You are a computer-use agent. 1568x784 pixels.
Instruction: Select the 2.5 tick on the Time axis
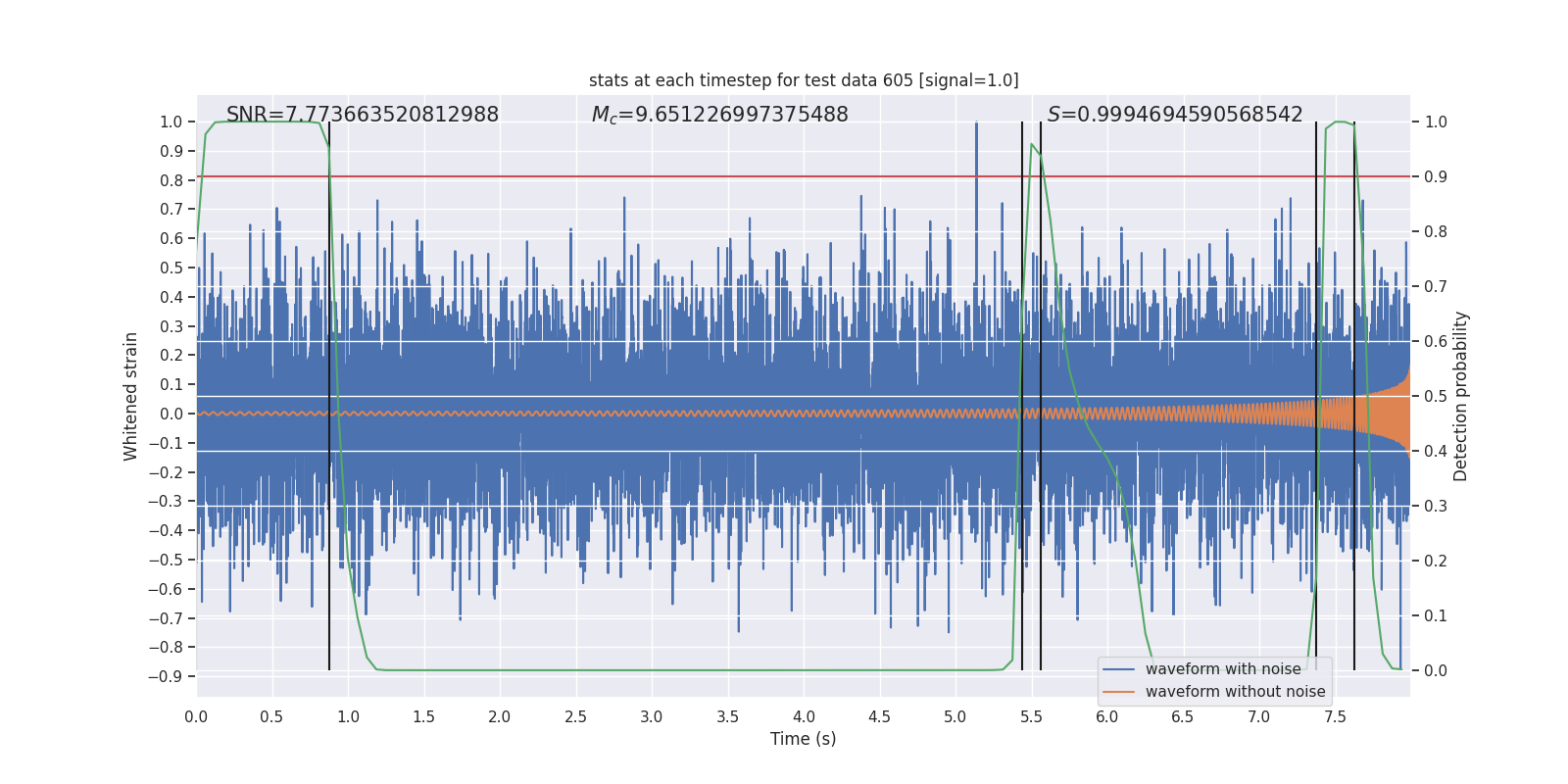point(575,716)
